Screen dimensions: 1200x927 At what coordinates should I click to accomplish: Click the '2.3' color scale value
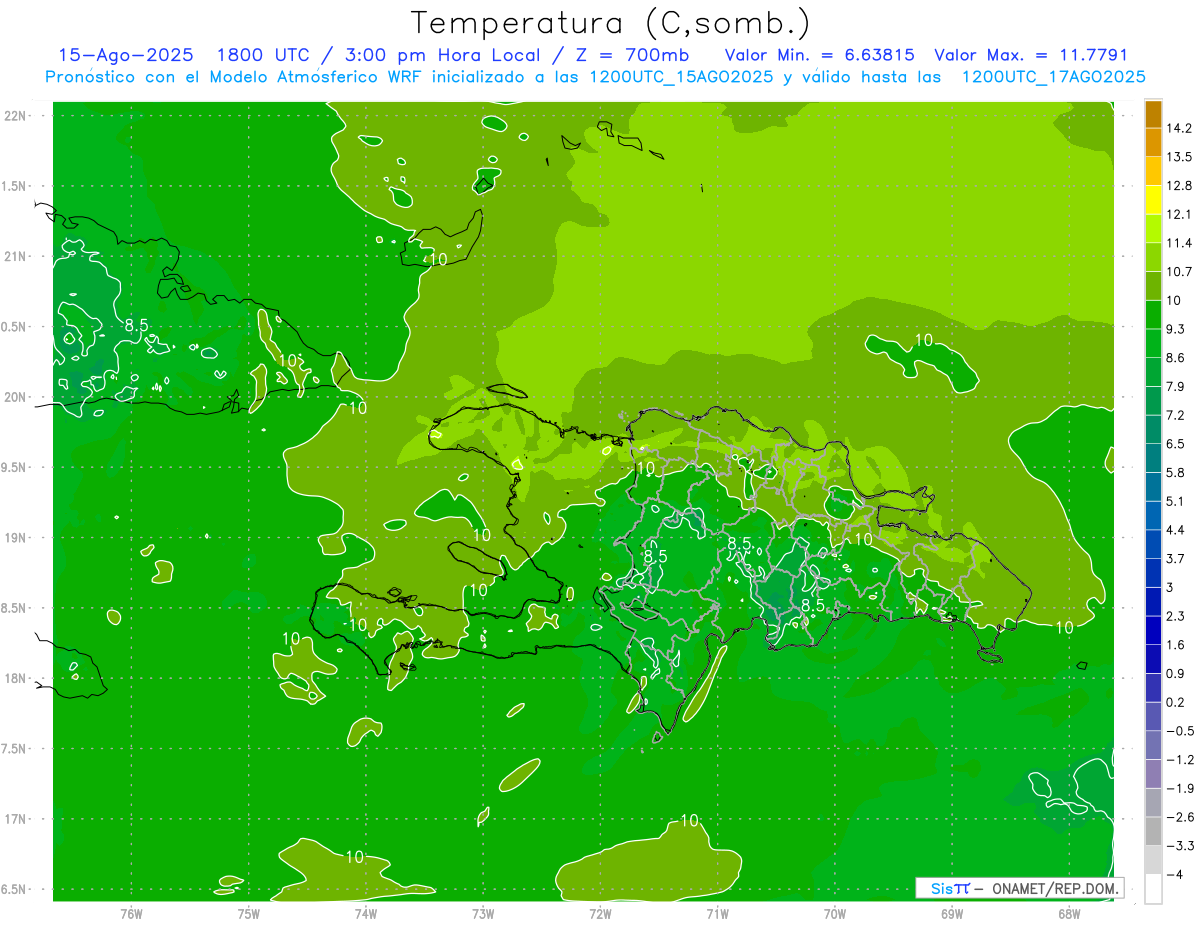pos(1176,616)
